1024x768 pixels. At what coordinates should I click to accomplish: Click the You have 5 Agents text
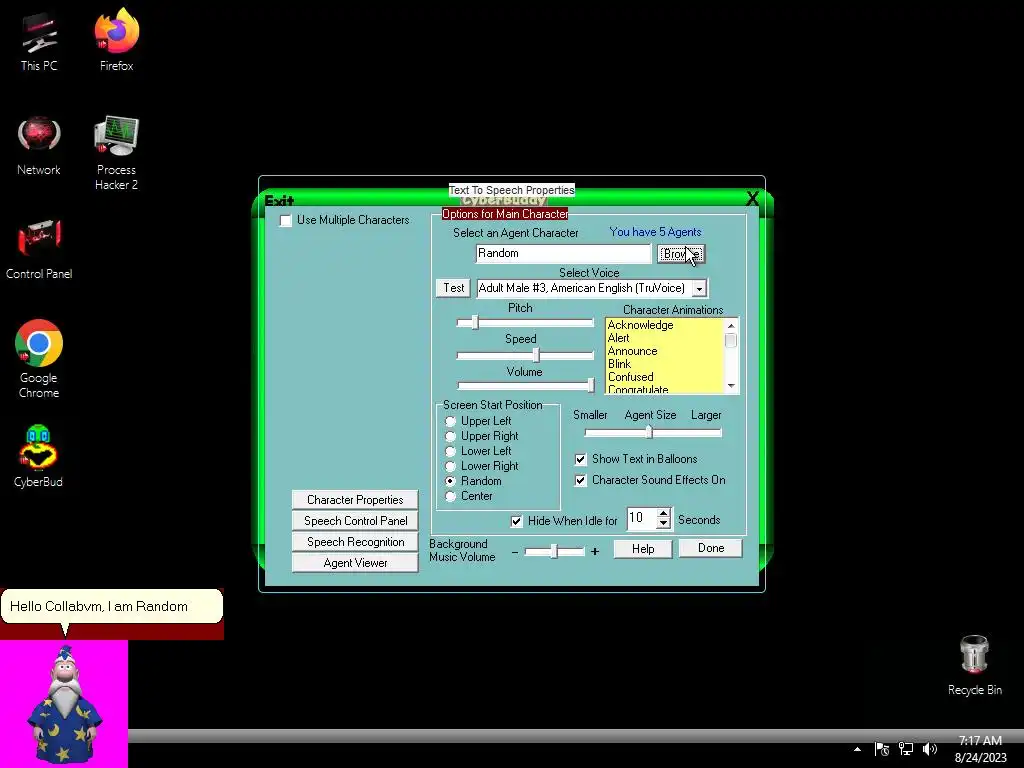click(x=655, y=232)
